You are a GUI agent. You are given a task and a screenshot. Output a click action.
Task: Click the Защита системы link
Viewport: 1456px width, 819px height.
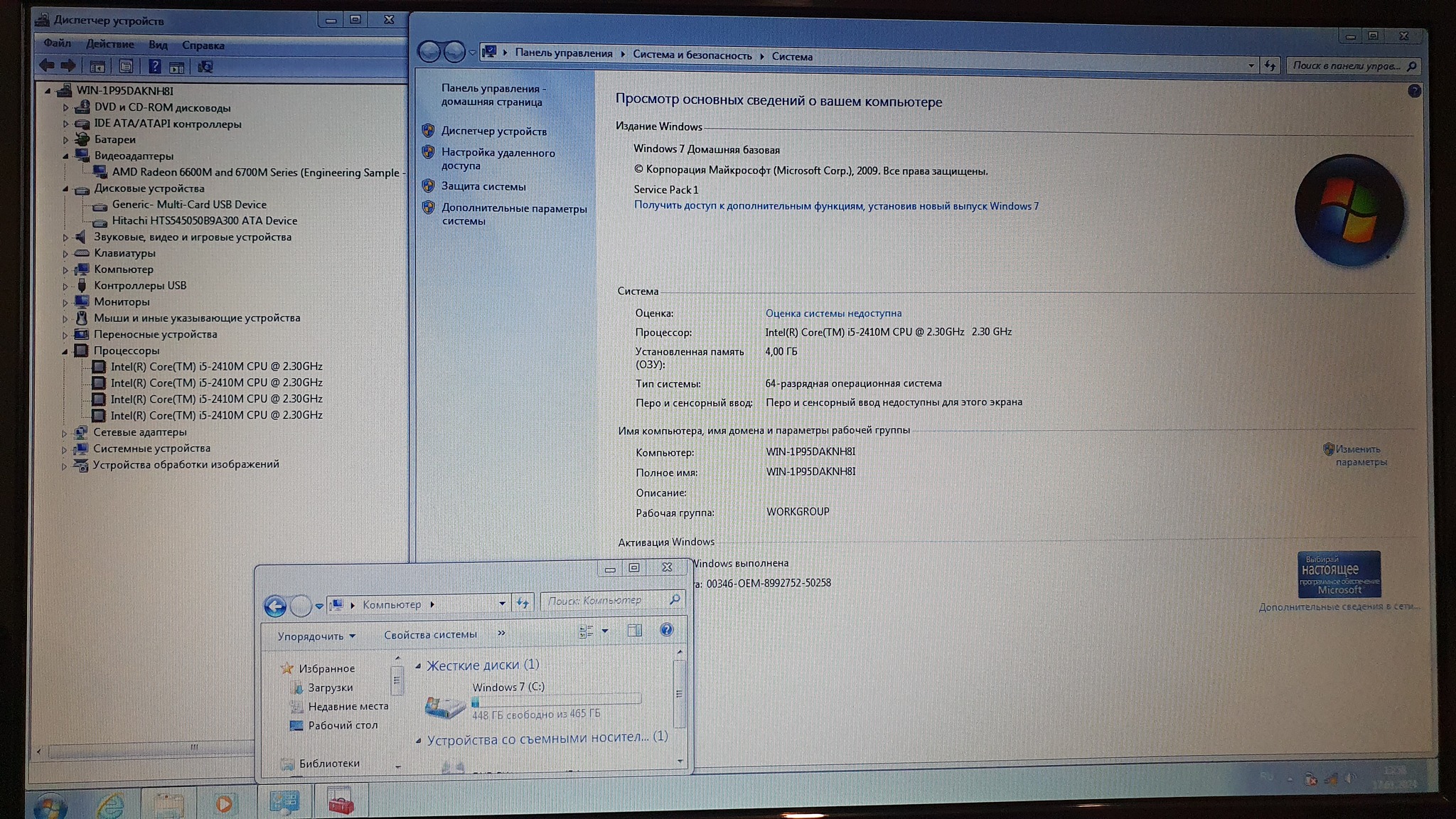point(483,186)
